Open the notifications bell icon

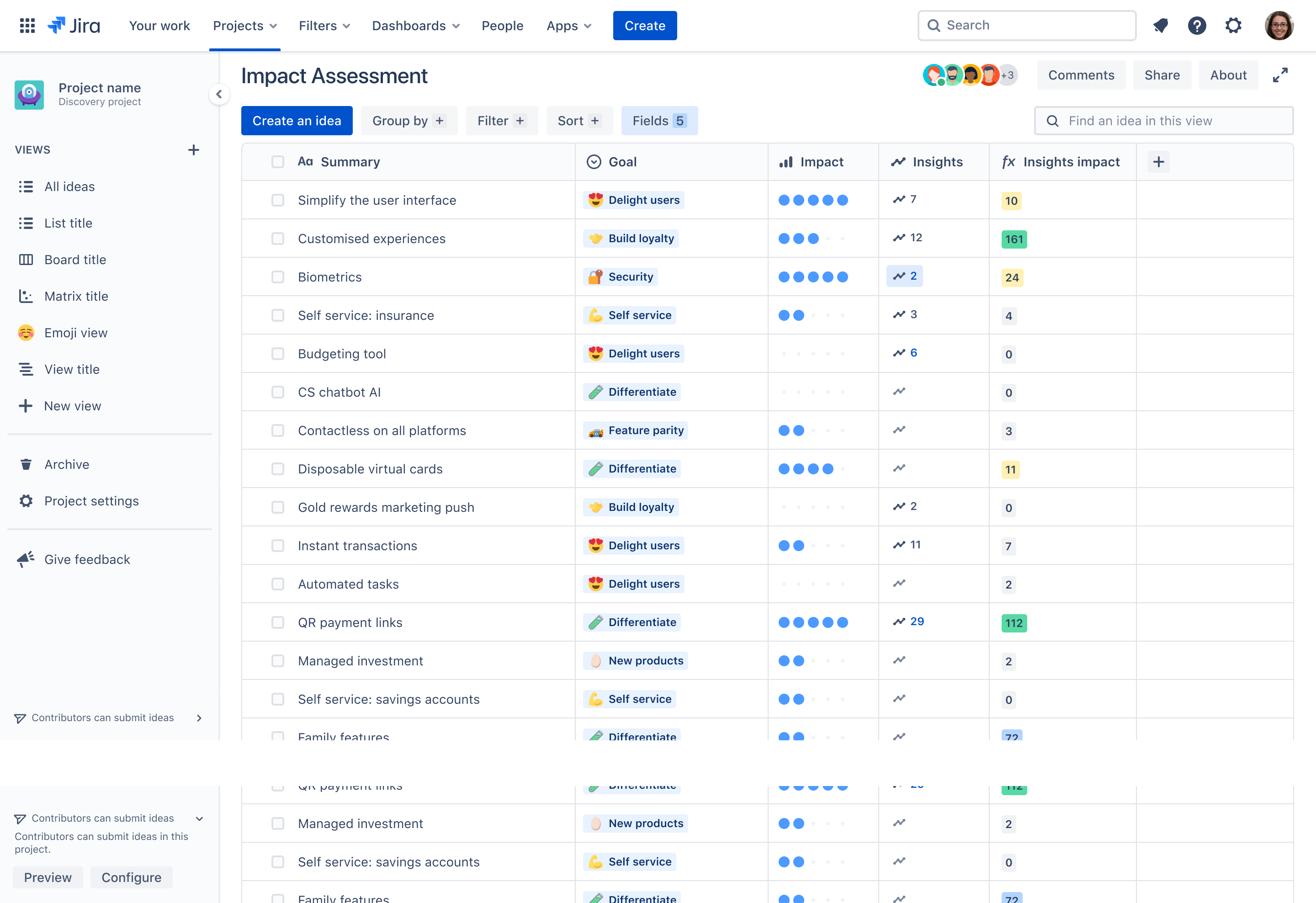(x=1160, y=26)
